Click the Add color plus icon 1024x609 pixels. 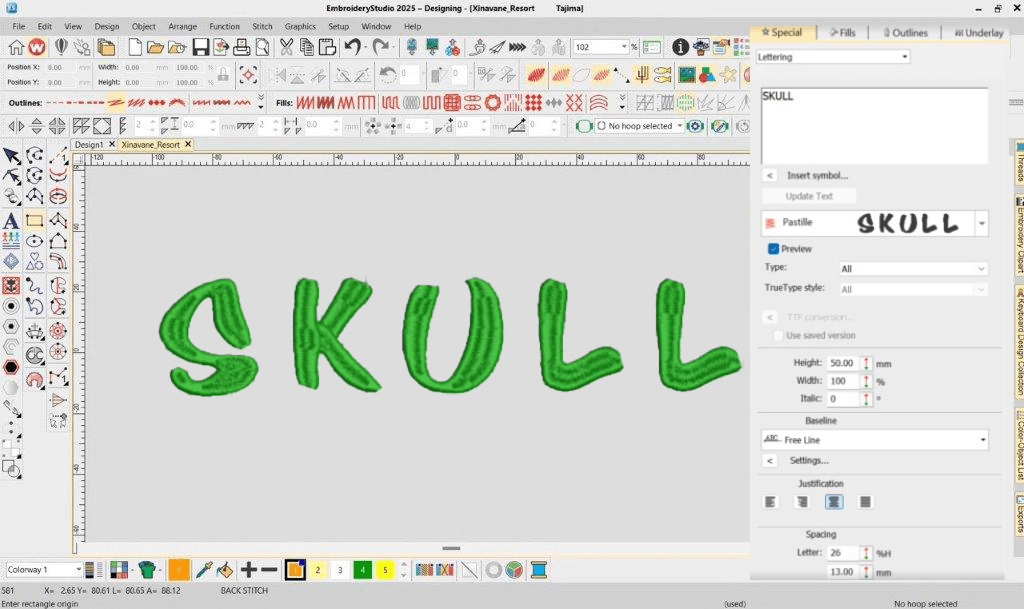pos(249,570)
